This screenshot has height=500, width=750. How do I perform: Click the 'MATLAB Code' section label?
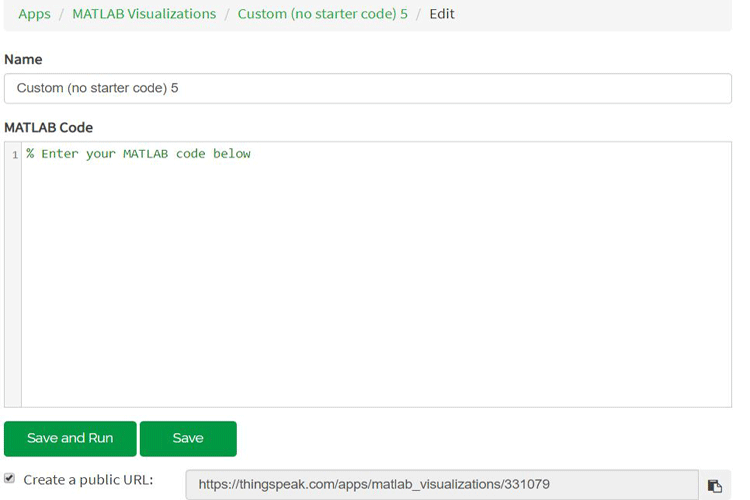(x=49, y=128)
